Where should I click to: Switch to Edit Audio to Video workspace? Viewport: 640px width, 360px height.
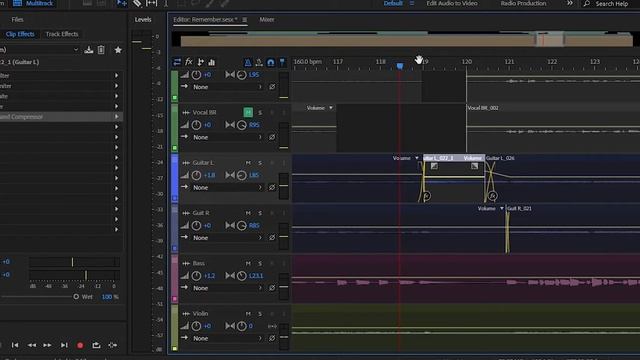click(452, 3)
